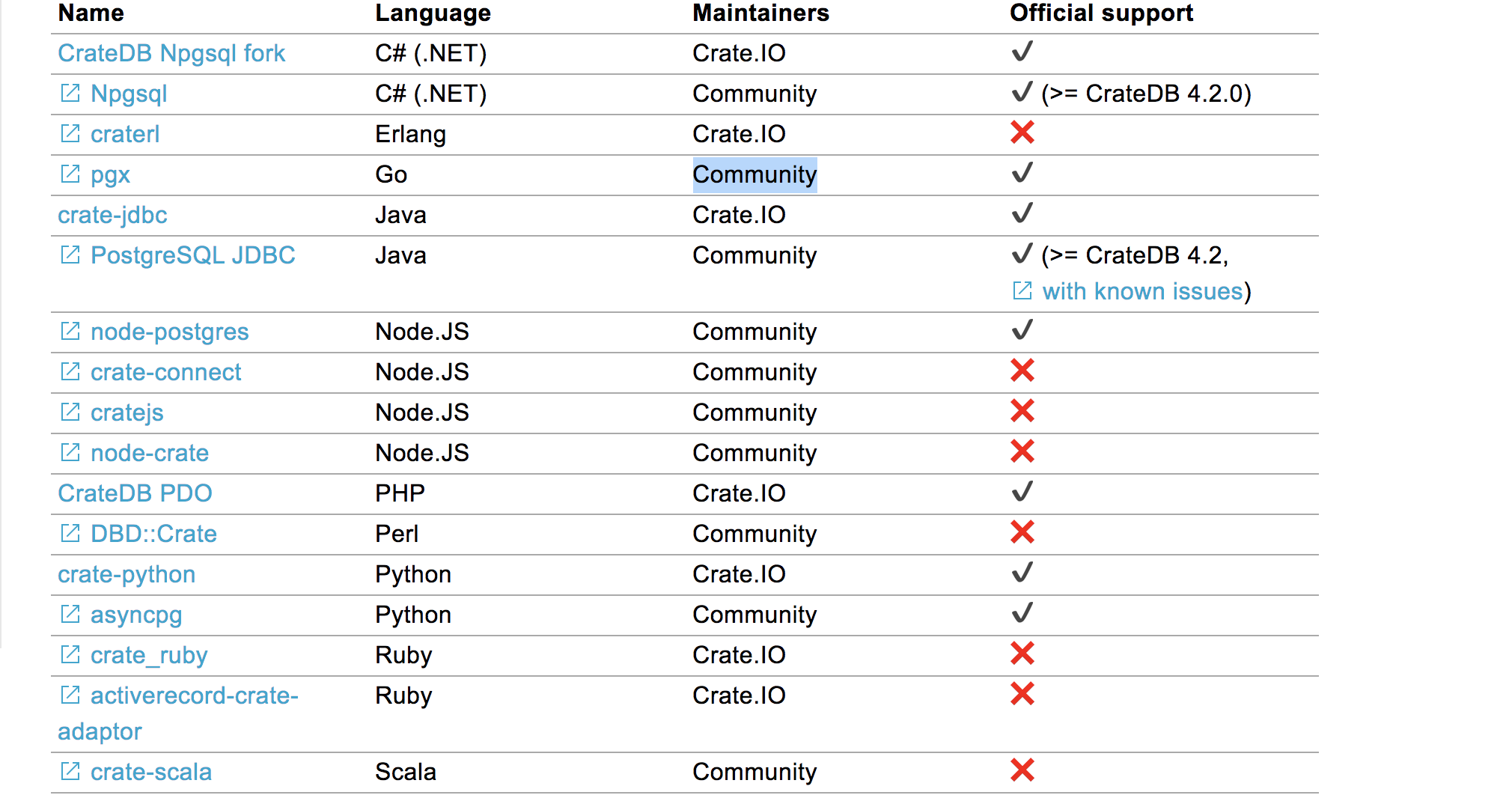This screenshot has width=1512, height=810.
Task: Click external-link icon beside cratejs
Action: coord(70,412)
